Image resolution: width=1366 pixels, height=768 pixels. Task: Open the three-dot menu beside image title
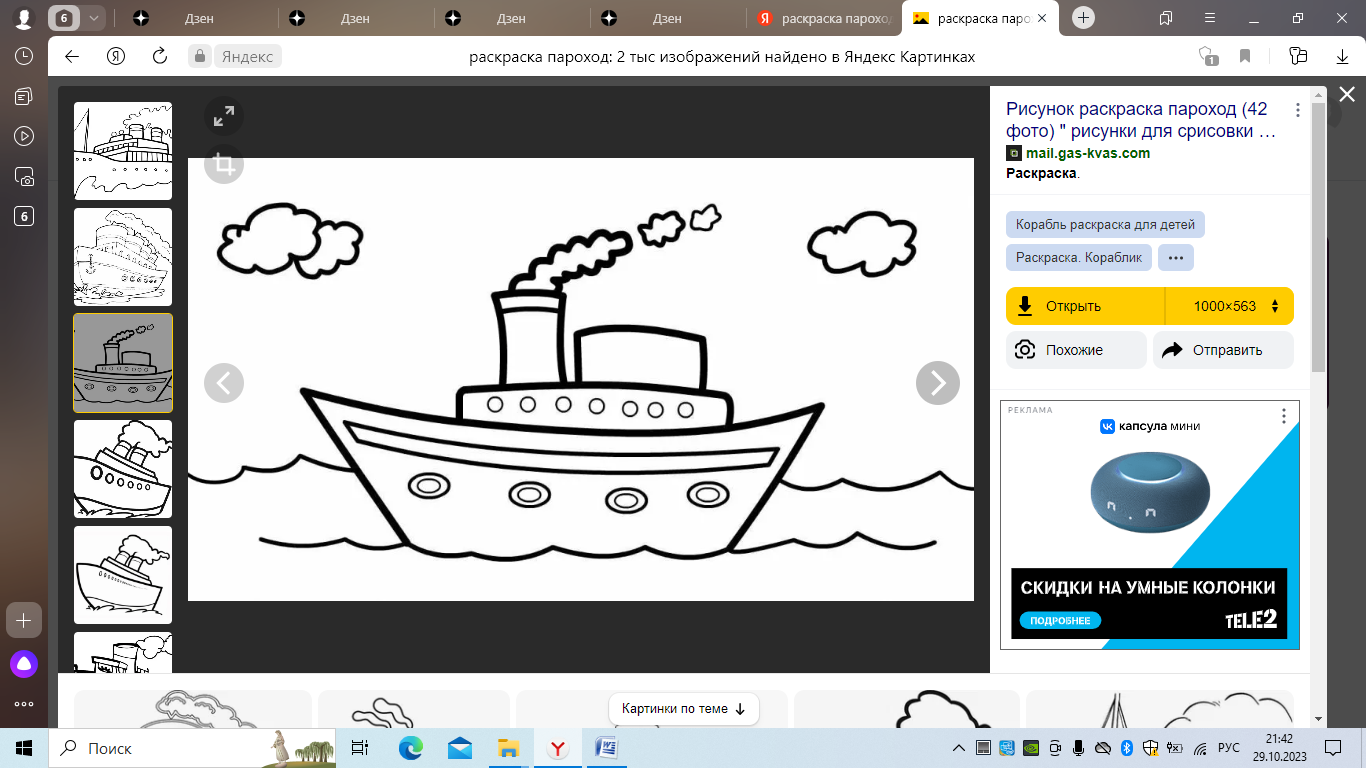click(1297, 111)
